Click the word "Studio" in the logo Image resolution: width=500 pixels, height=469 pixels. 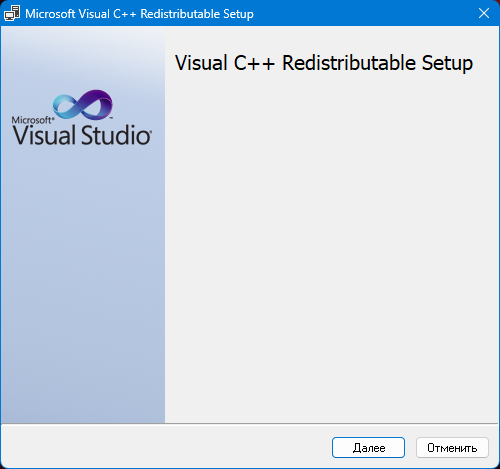(116, 135)
